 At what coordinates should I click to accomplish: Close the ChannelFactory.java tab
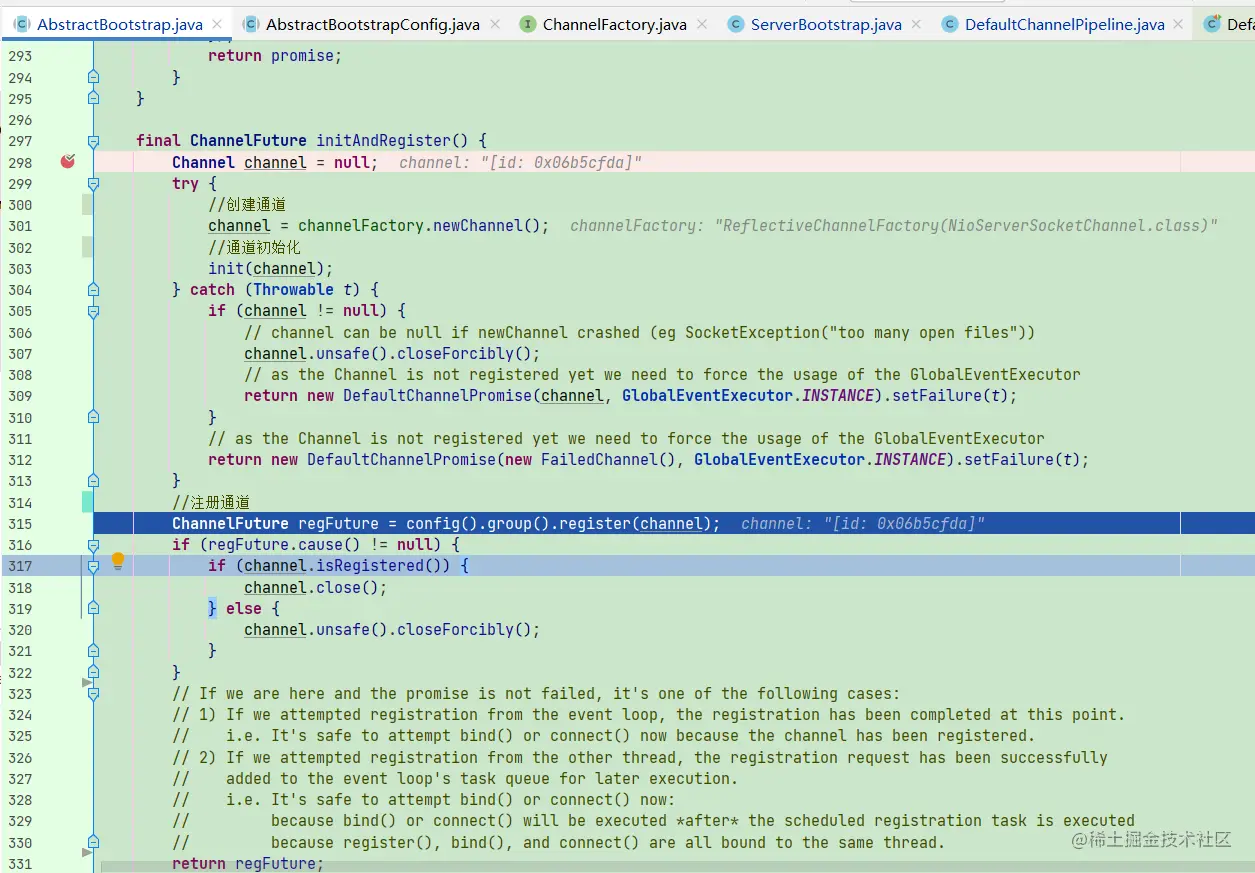tap(703, 24)
